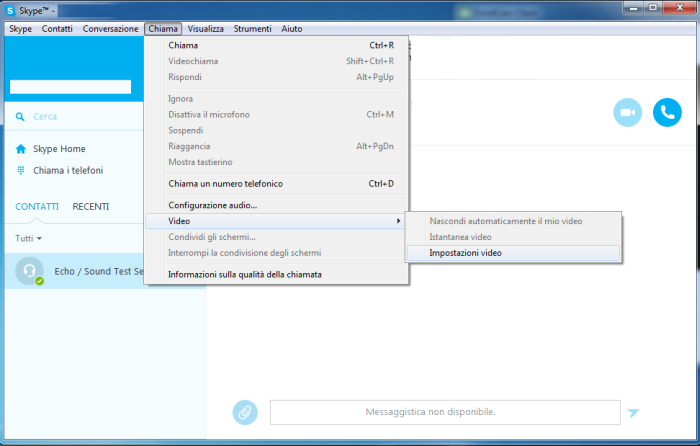700x446 pixels.
Task: Open Informazioni sulla qualità della chiamata
Action: pos(277,275)
